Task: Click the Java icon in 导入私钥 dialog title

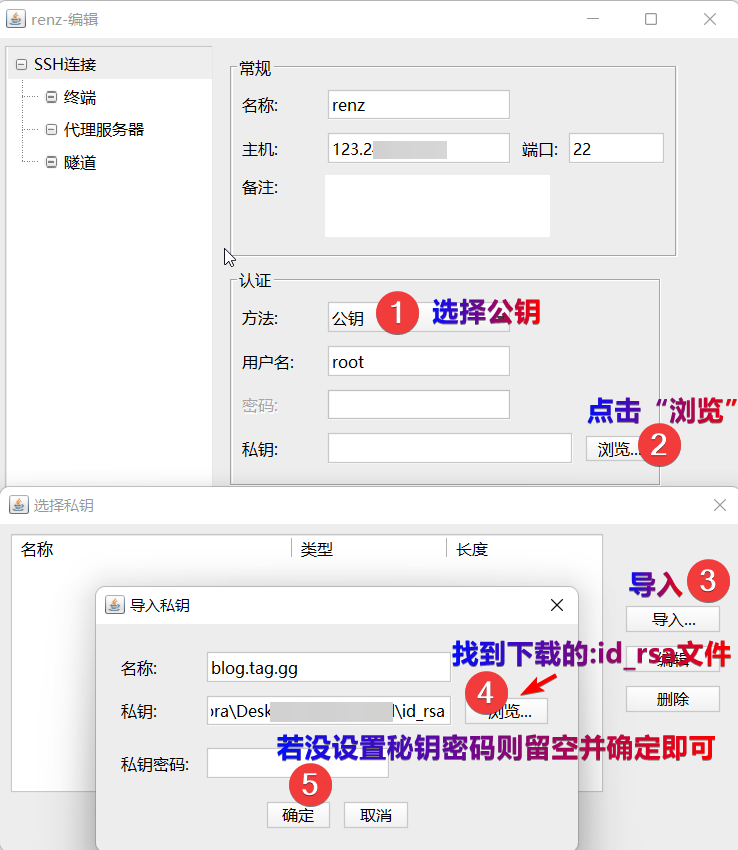Action: point(114,605)
